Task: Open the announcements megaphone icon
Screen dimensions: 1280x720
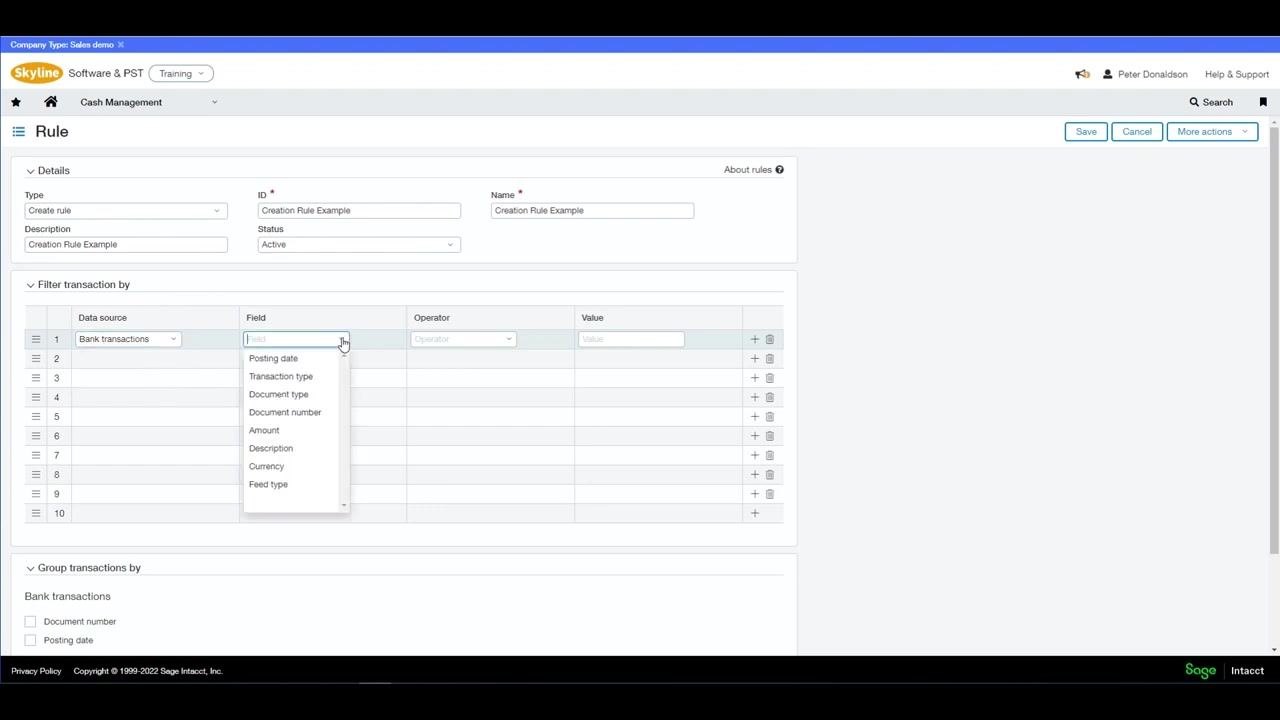Action: [x=1082, y=74]
